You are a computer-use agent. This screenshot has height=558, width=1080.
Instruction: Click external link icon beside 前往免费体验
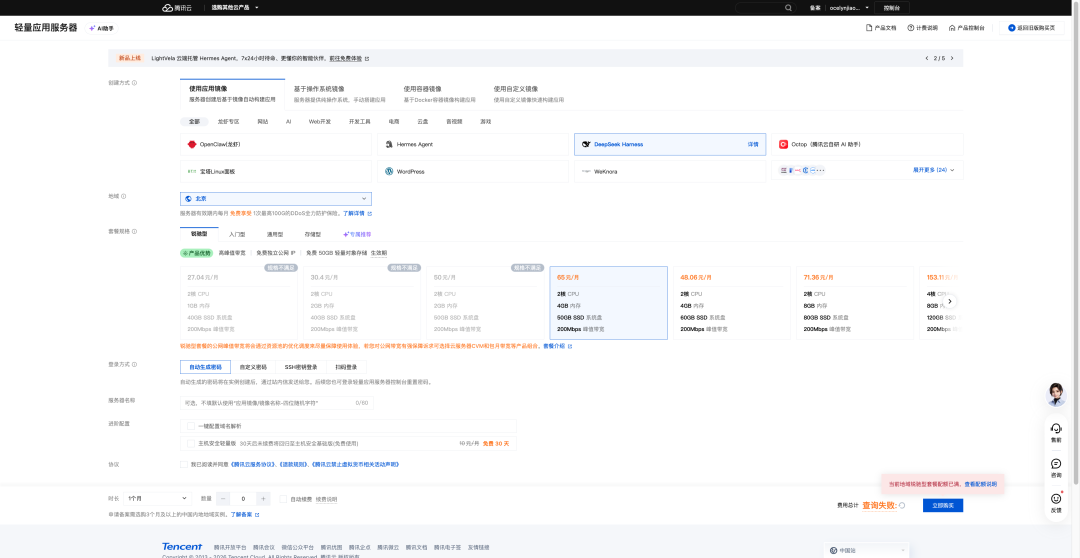(x=367, y=59)
